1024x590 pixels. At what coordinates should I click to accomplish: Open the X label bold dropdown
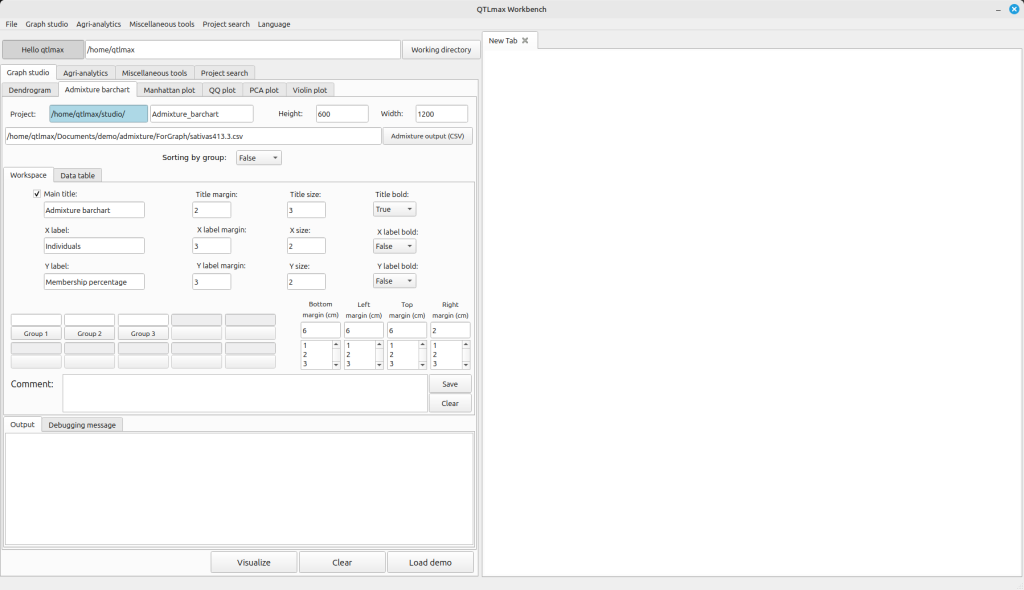click(394, 246)
